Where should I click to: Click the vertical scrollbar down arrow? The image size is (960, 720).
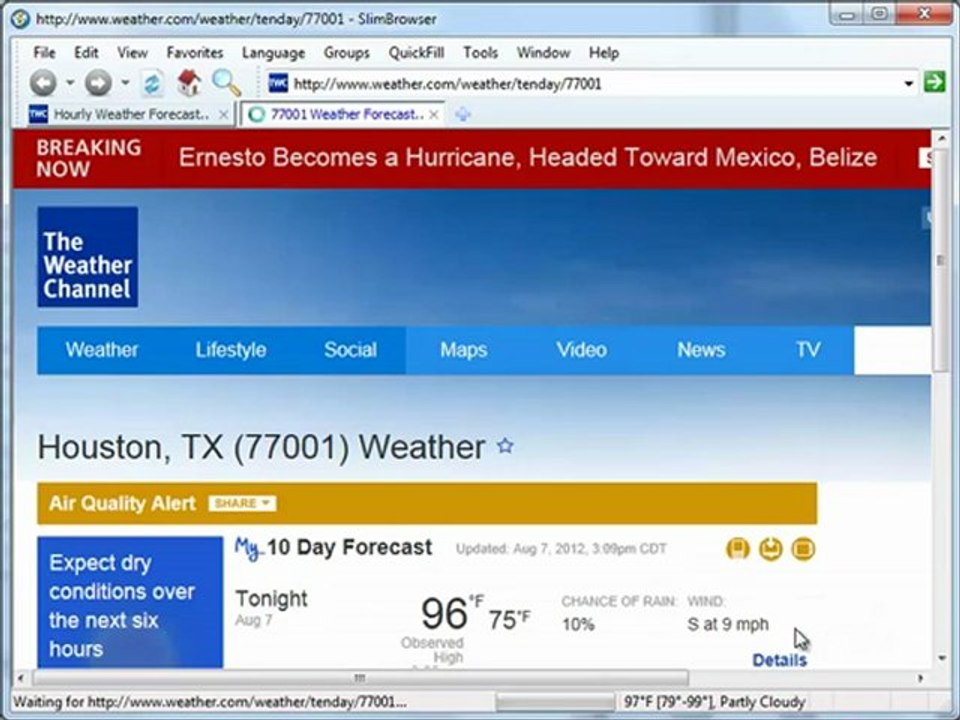point(942,659)
